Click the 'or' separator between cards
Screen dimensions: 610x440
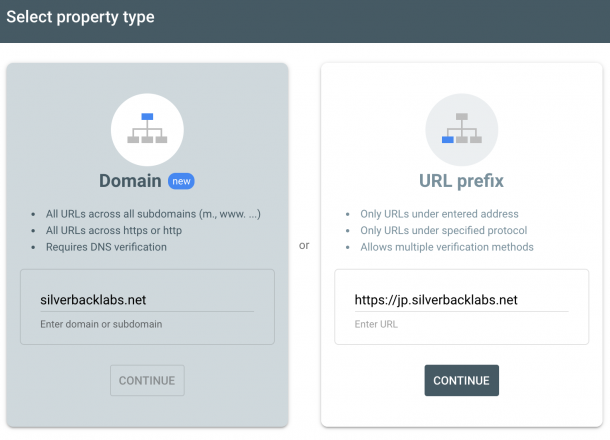(x=304, y=245)
